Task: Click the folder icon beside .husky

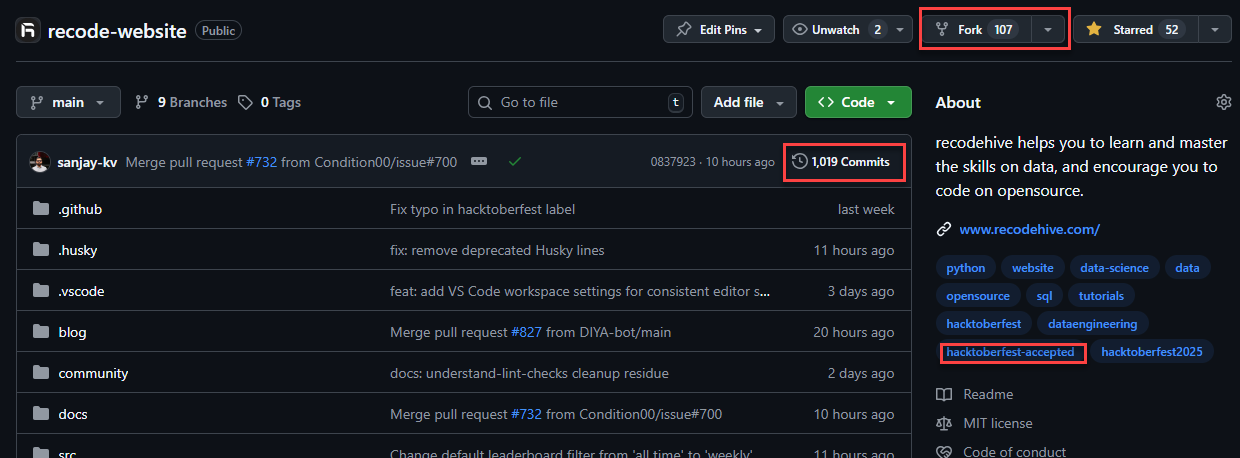Action: 41,250
